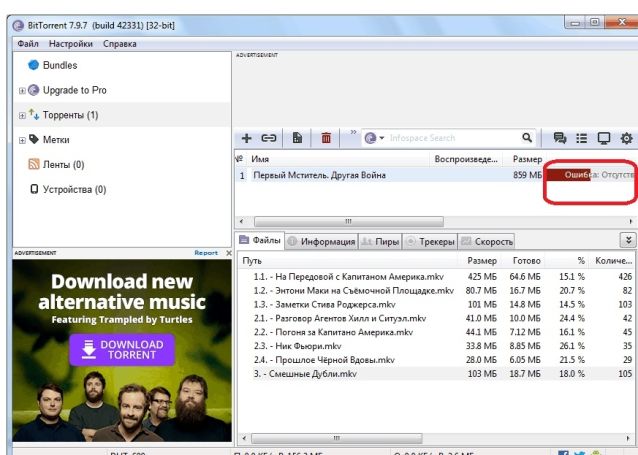Open the Настройки menu
Image resolution: width=638 pixels, height=455 pixels.
click(71, 44)
